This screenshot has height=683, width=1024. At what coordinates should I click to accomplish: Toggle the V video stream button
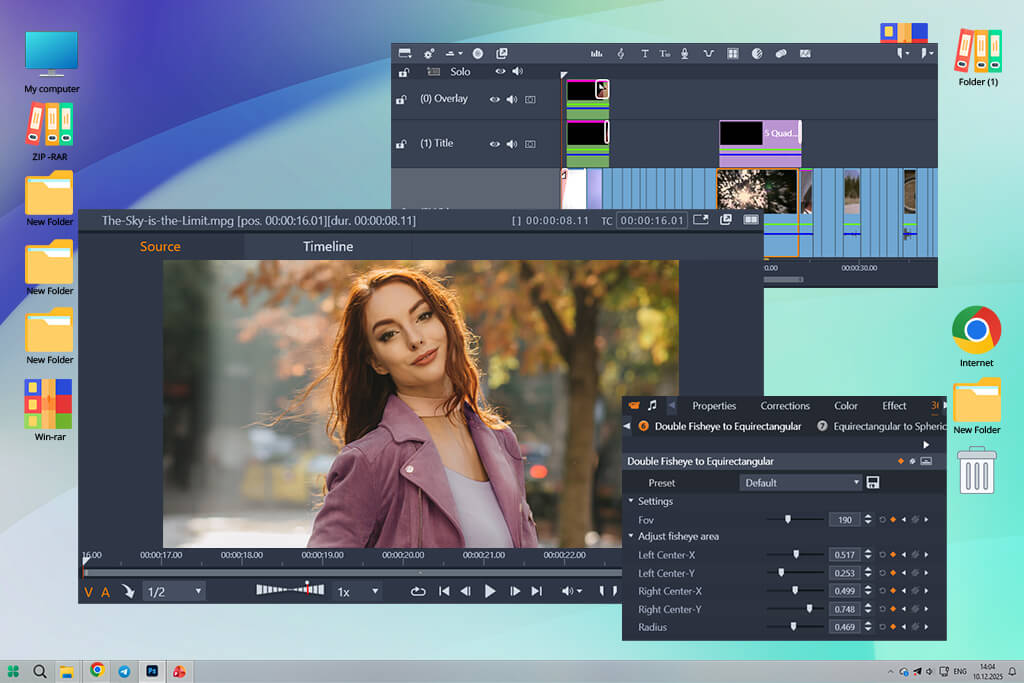click(x=89, y=592)
